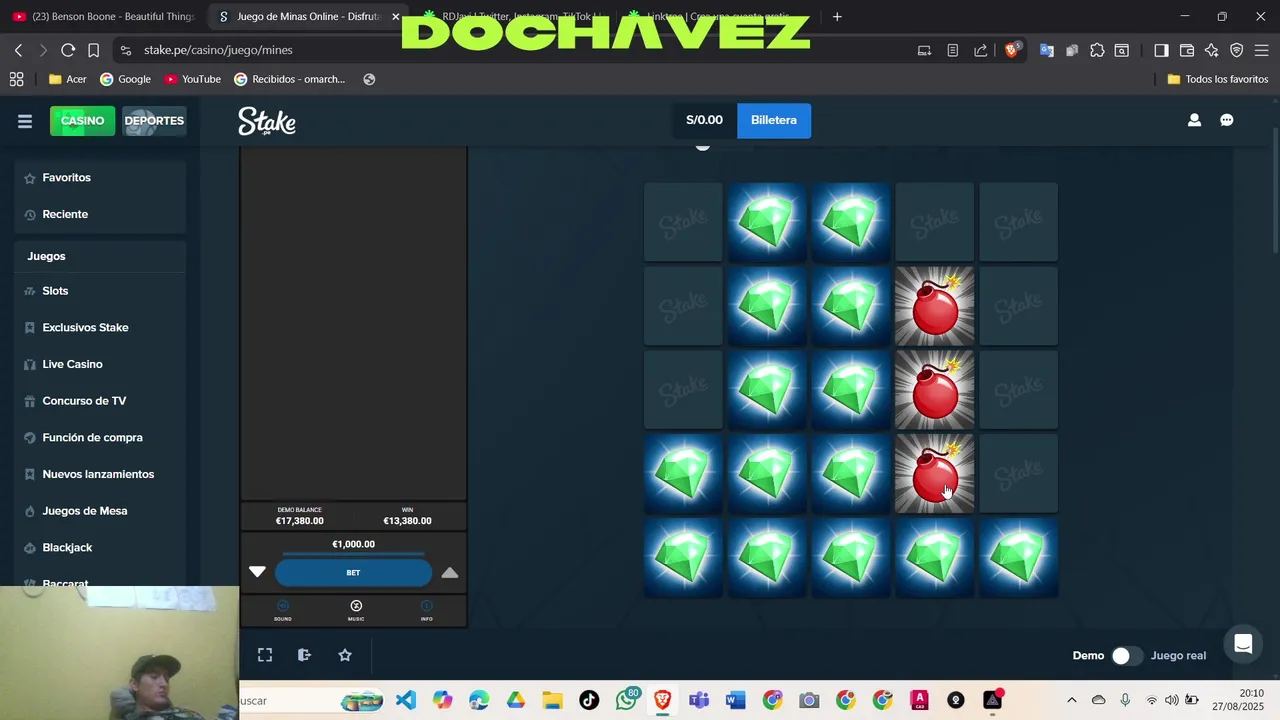
Task: Select the CASINO tab
Action: click(82, 121)
